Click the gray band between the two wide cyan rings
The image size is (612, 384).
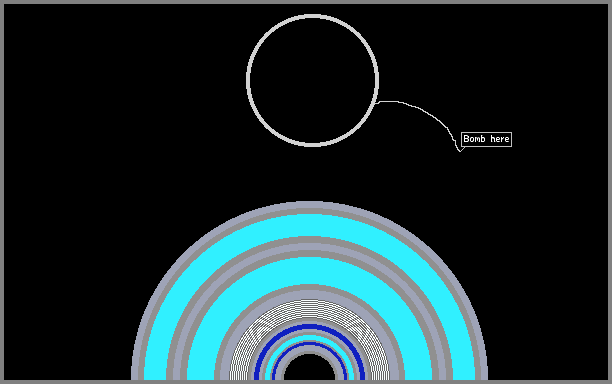point(310,246)
